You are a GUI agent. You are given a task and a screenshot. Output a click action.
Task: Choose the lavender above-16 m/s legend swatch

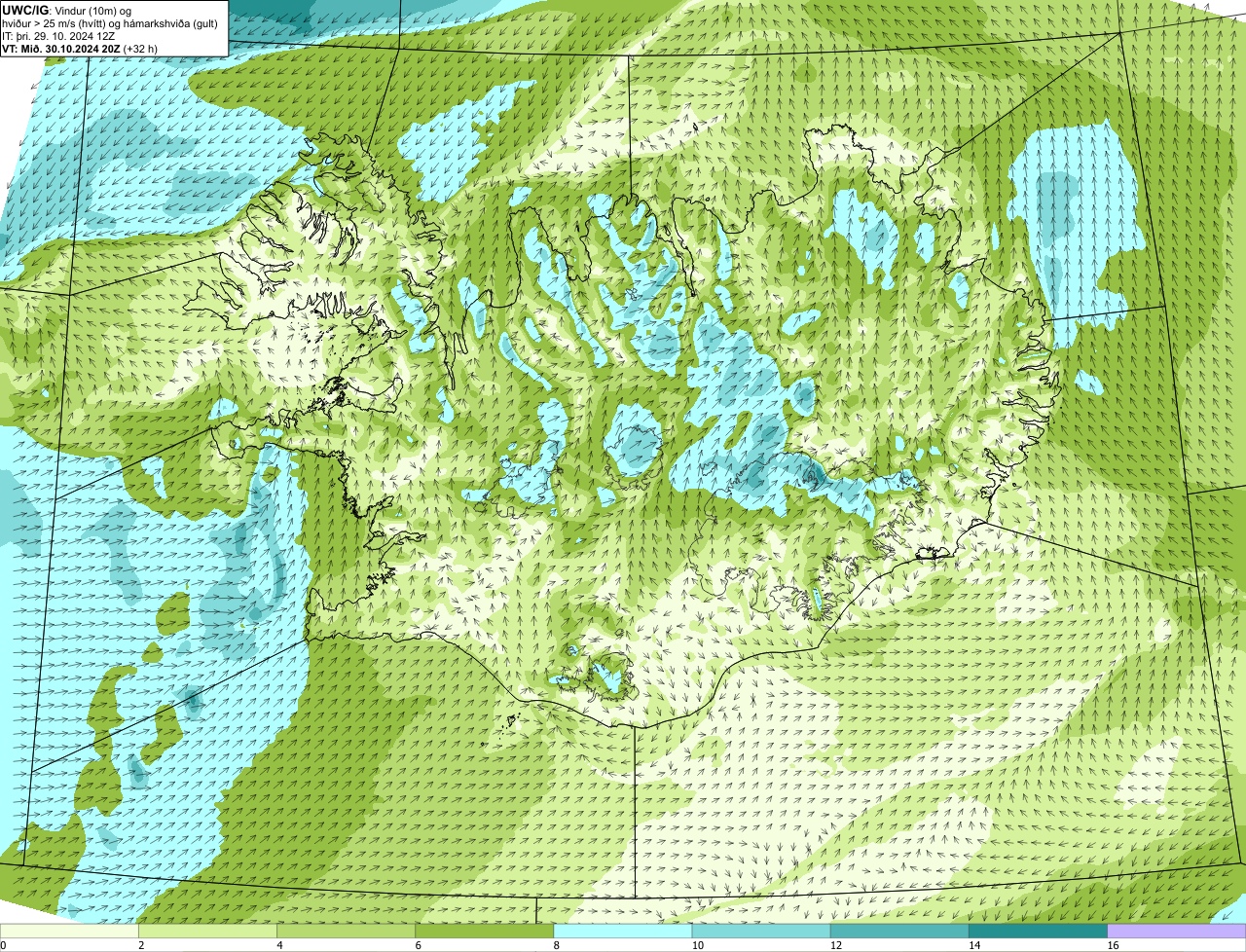tap(1177, 931)
